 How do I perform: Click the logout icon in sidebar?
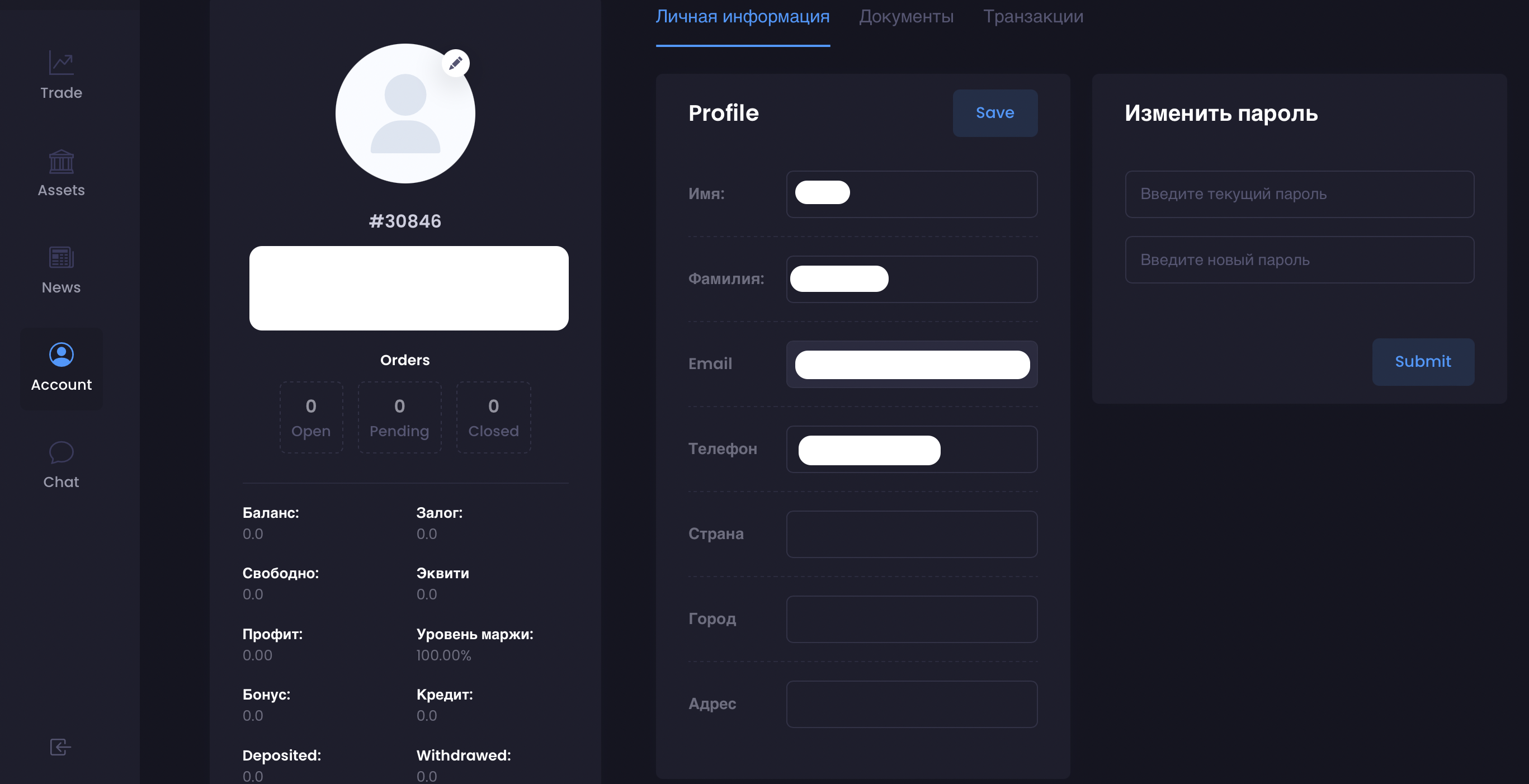click(60, 747)
